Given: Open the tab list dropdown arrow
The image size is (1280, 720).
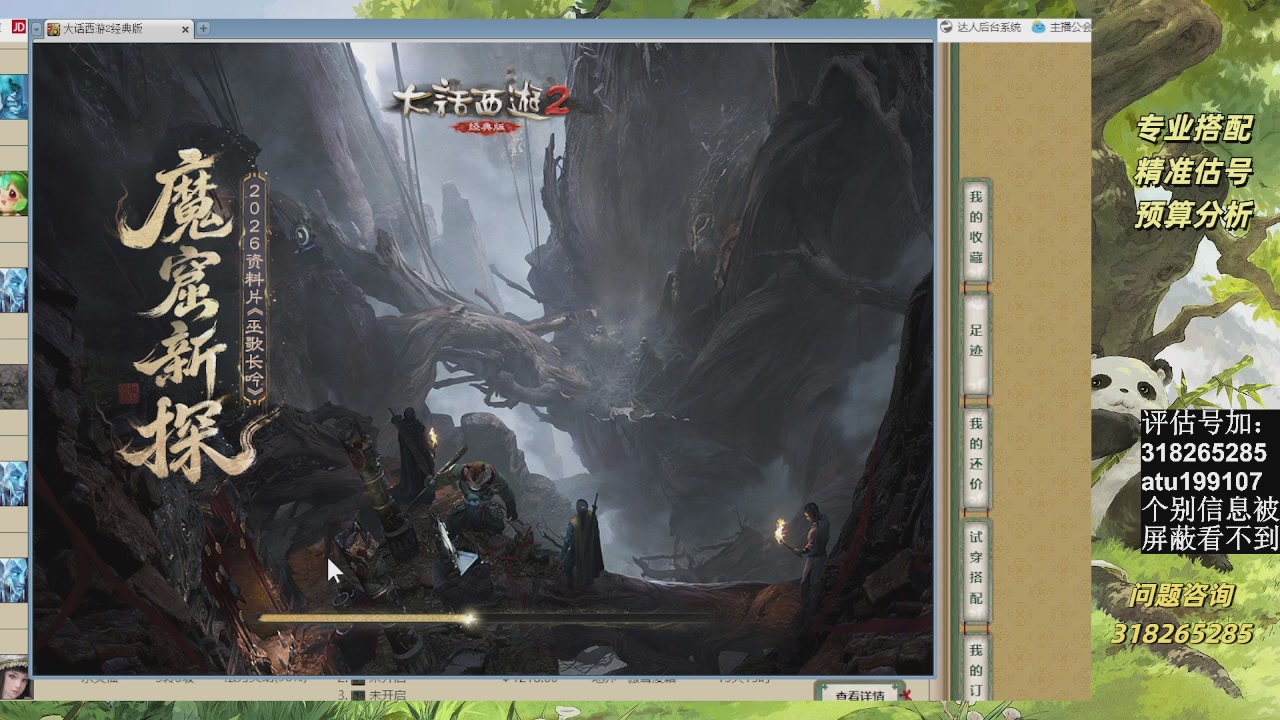Looking at the screenshot, I should point(37,29).
